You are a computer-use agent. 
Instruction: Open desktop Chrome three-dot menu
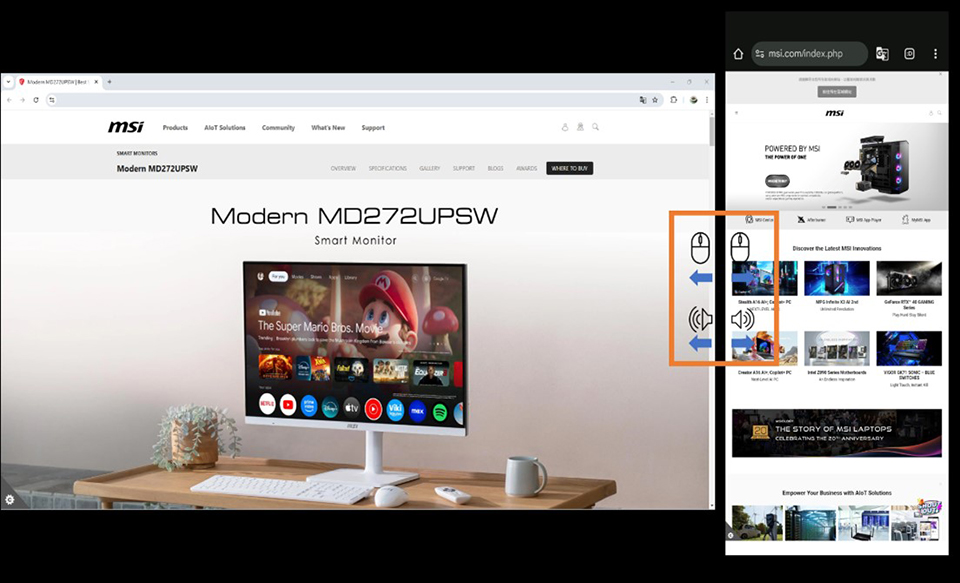tap(707, 100)
